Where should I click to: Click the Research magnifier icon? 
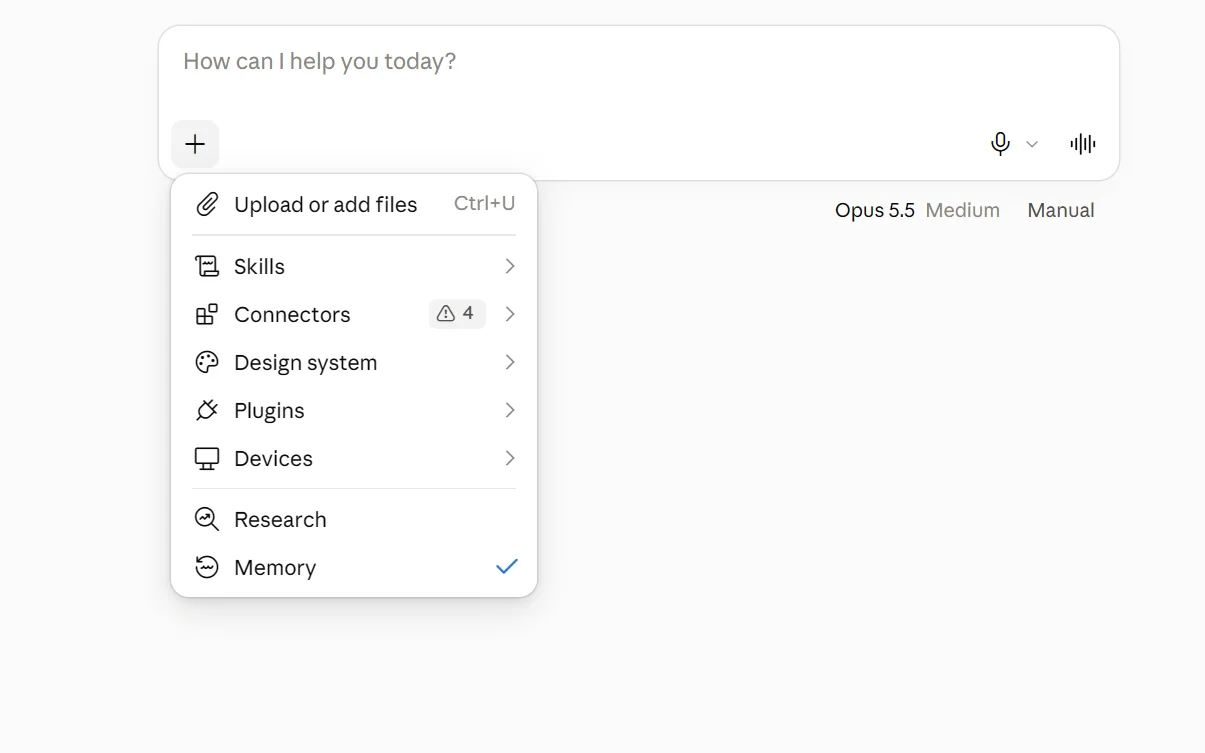207,519
